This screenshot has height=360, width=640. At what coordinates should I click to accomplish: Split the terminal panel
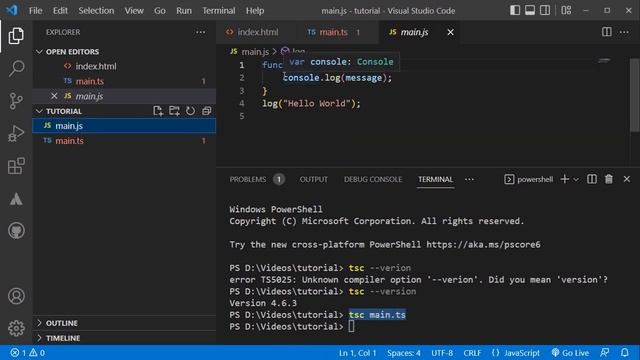[x=592, y=179]
